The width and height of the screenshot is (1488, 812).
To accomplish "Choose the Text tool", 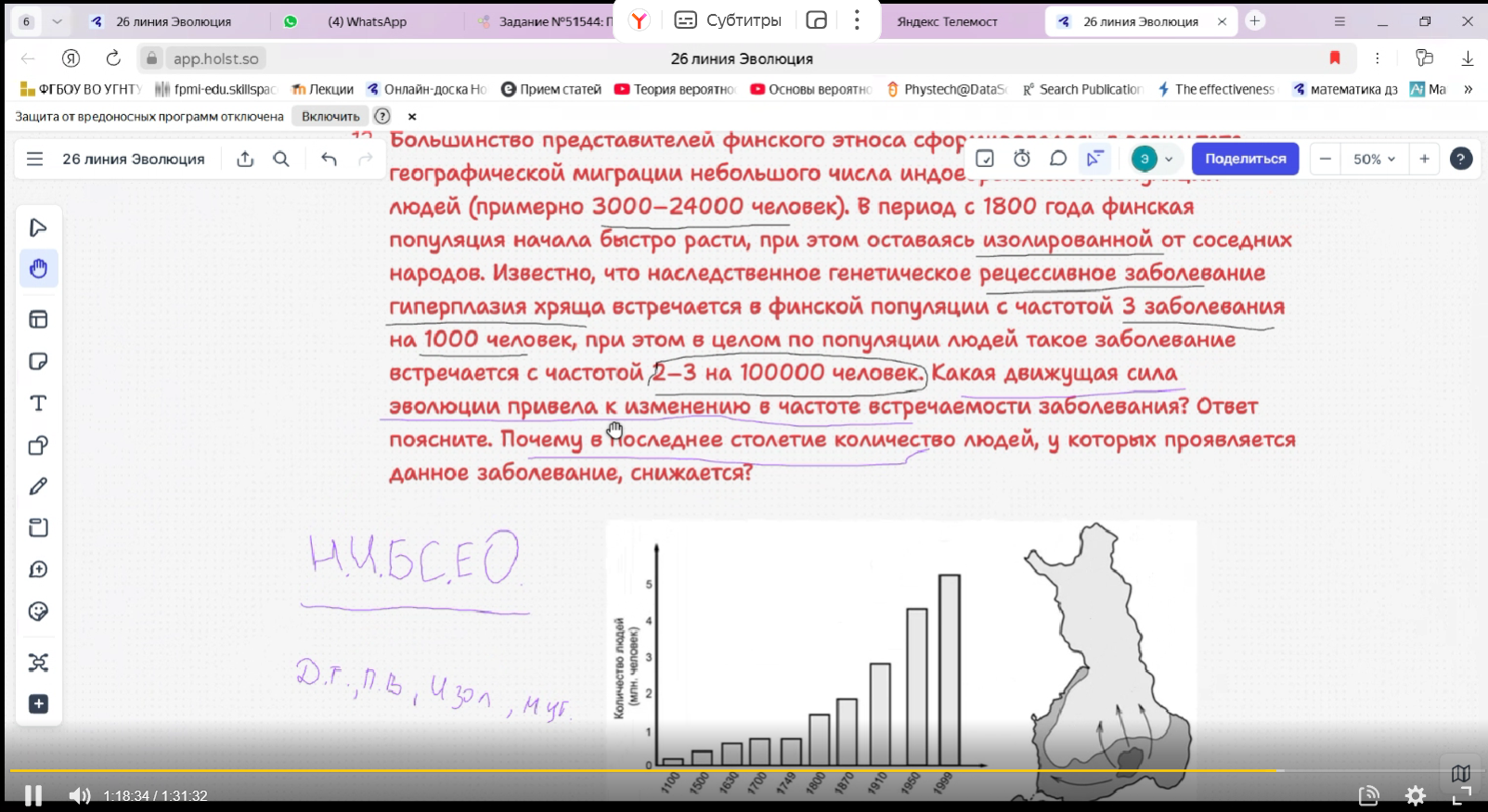I will (x=38, y=404).
